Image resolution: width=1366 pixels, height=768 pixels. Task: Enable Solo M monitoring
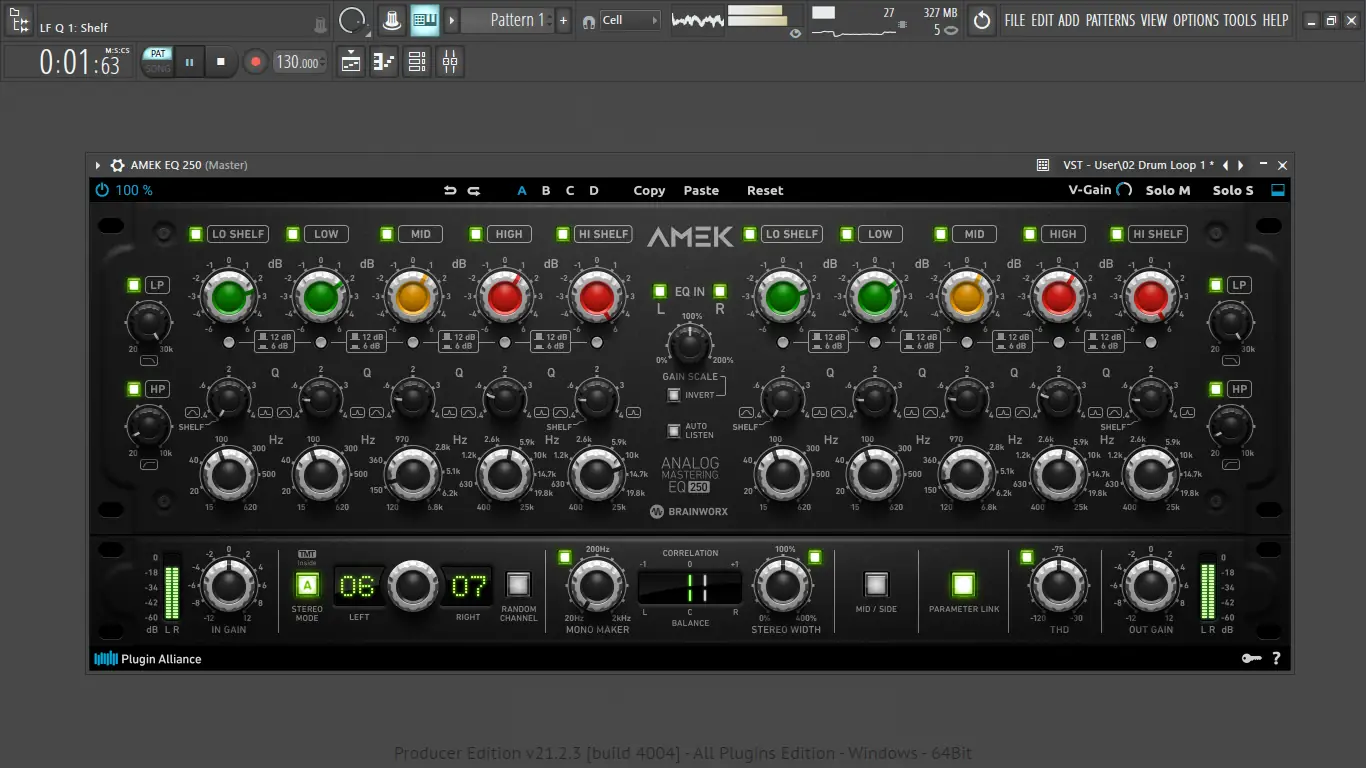1168,190
